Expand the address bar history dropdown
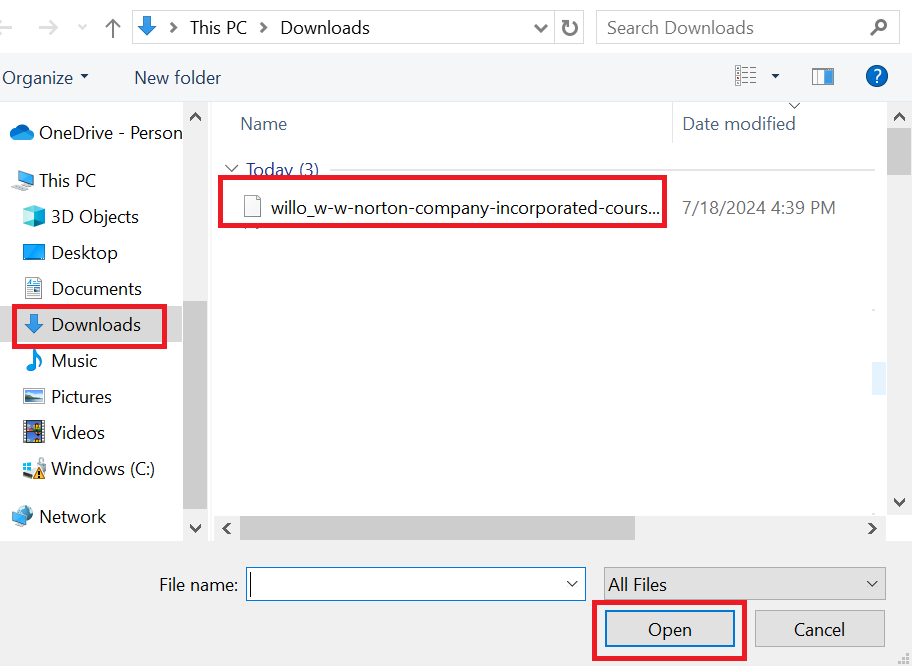This screenshot has height=666, width=914. [540, 28]
